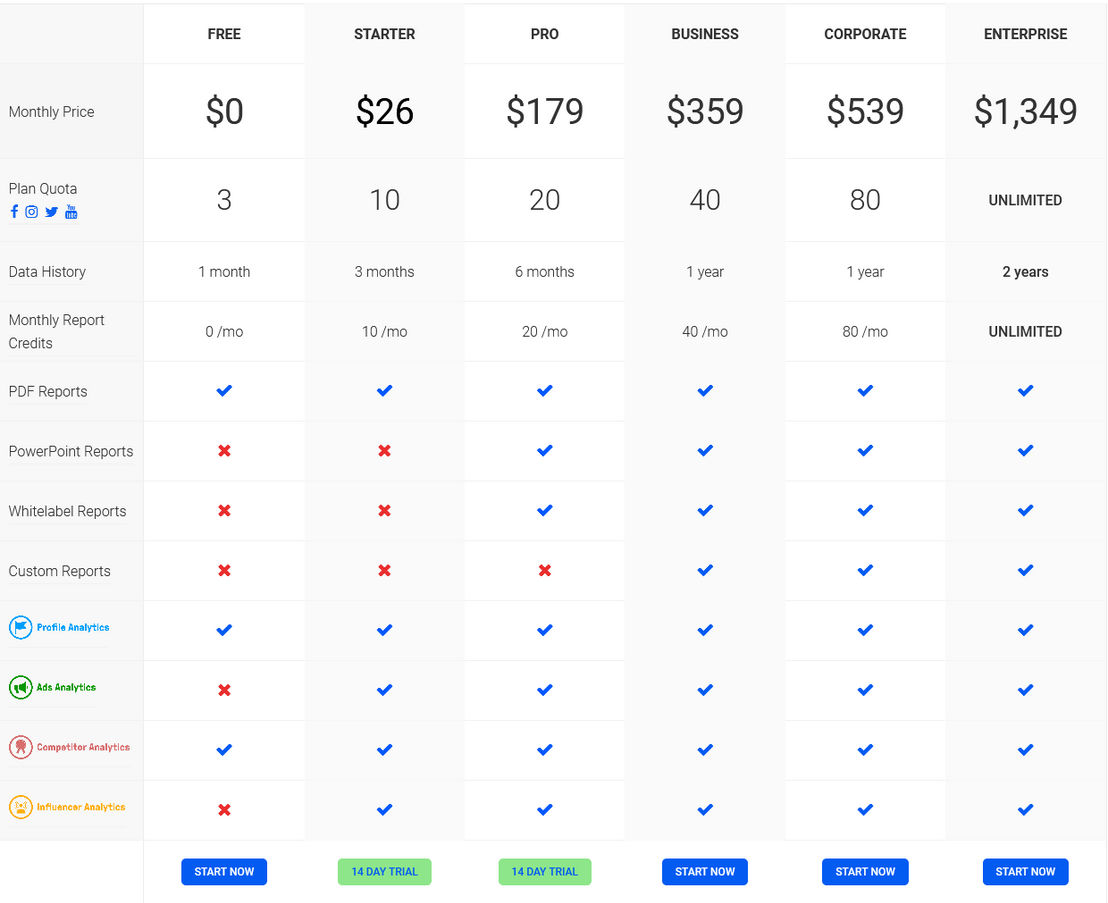Image resolution: width=1108 pixels, height=903 pixels.
Task: Click the checkmark for Free PDF Reports
Action: pos(224,391)
